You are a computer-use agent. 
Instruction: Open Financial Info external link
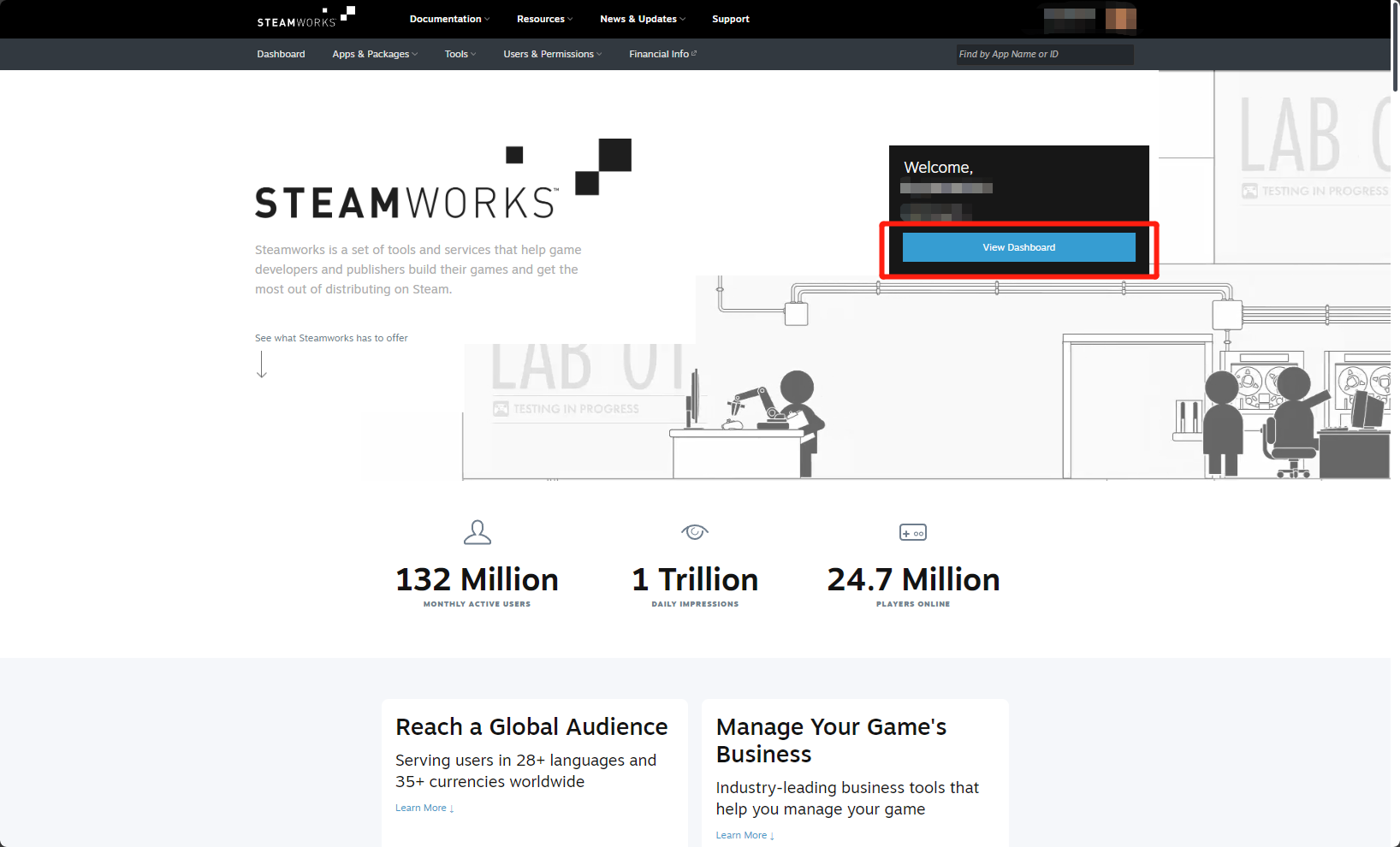click(x=662, y=54)
